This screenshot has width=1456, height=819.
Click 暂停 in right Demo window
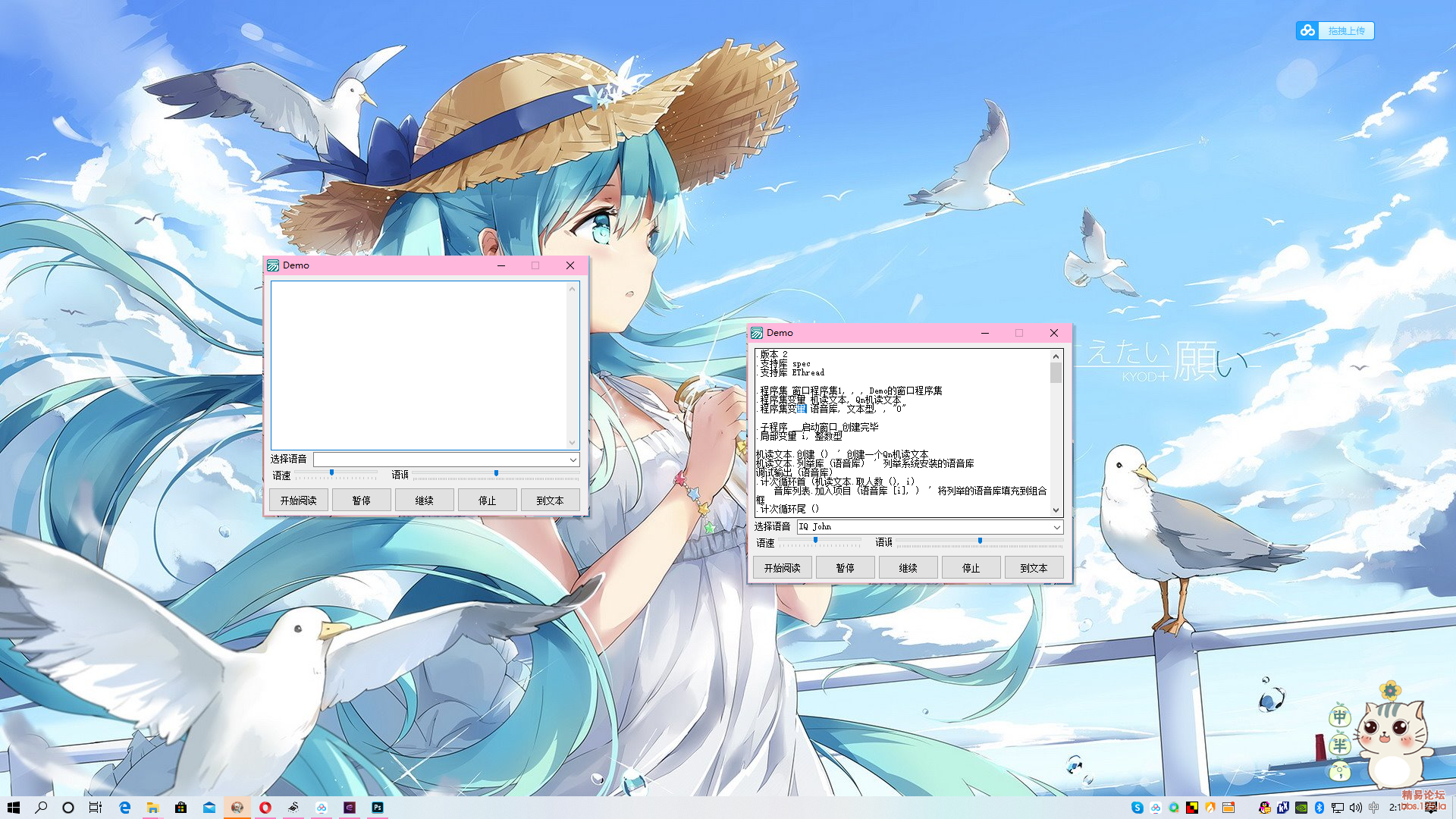(x=845, y=568)
